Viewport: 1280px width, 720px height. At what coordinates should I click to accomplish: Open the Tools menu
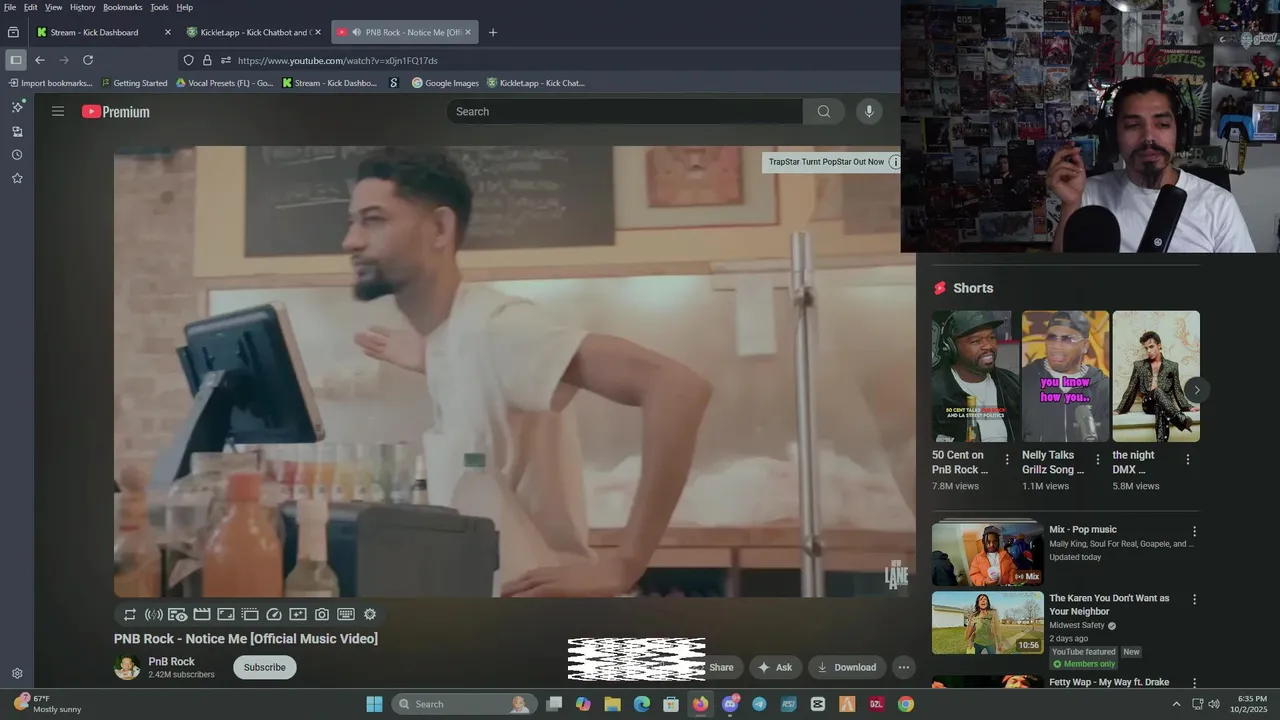[159, 7]
